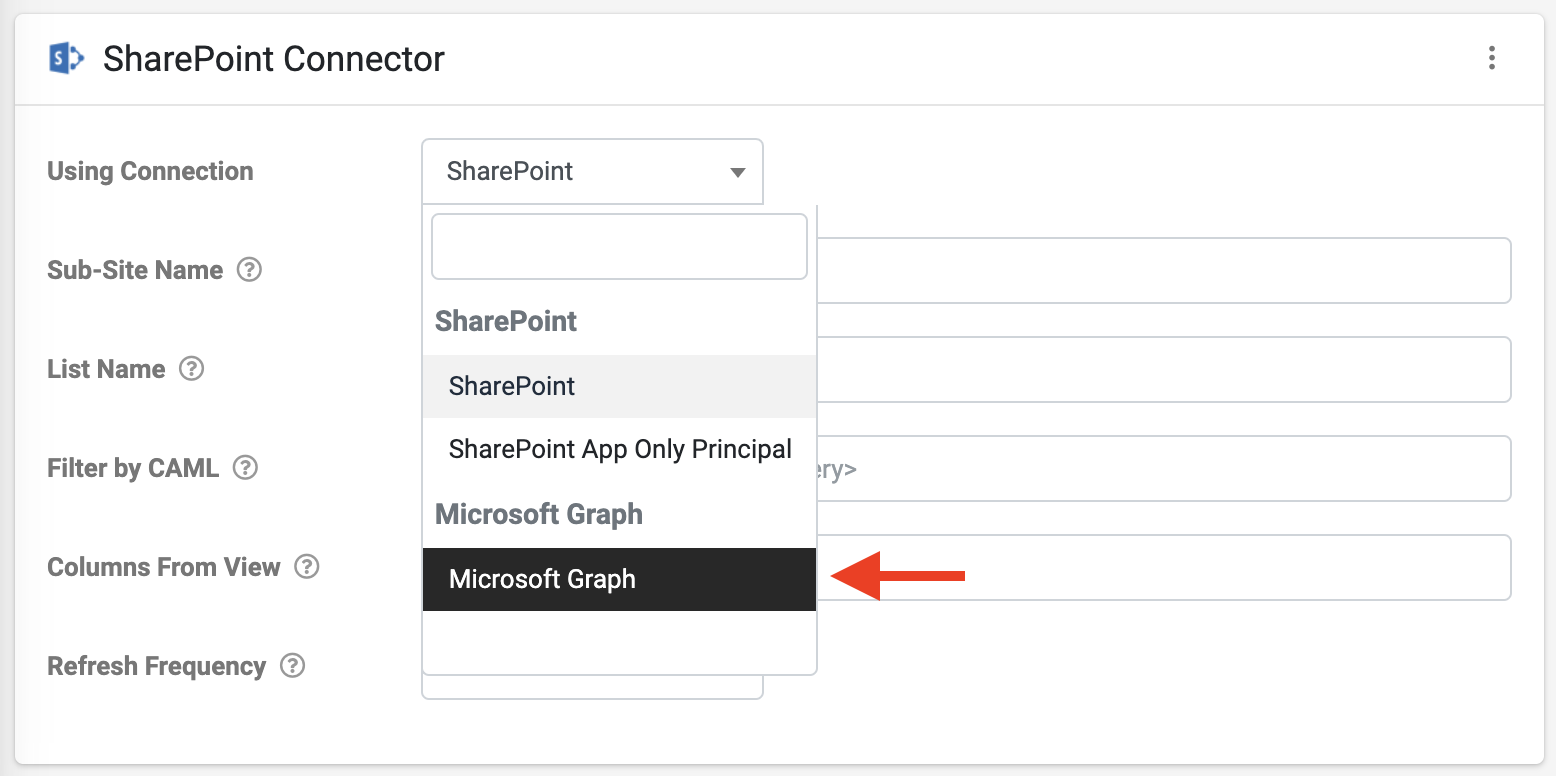1556x776 pixels.
Task: Choose SharePoint App Only Principal option
Action: 619,449
